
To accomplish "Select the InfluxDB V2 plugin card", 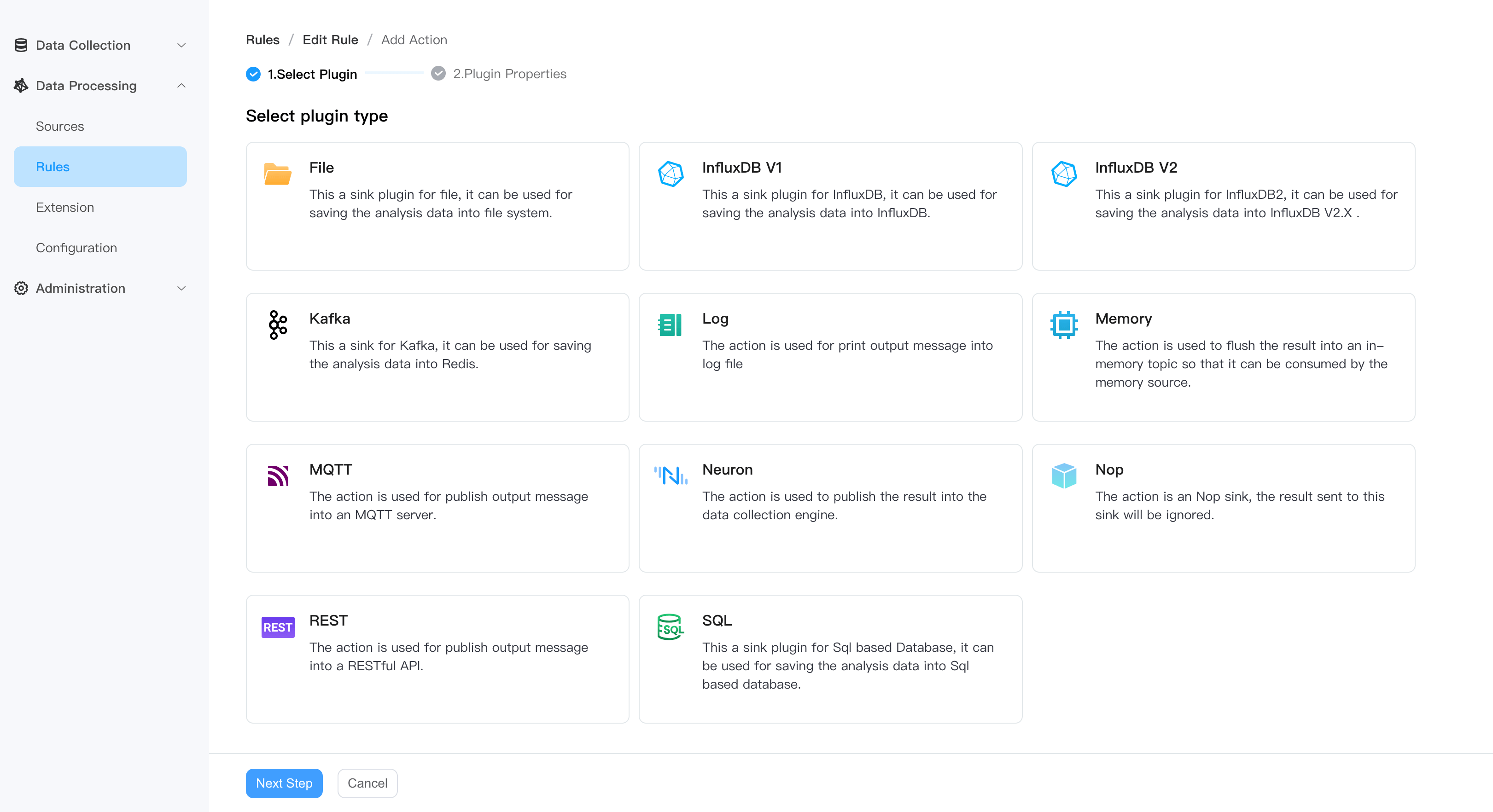I will pos(1223,206).
